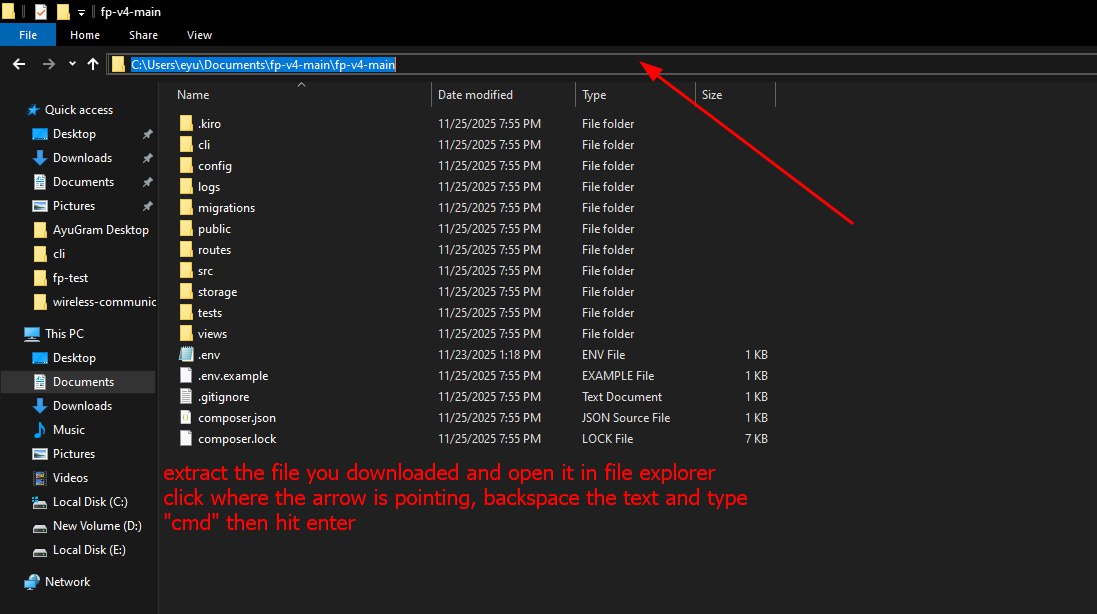Open New Volume (D:) drive
Screen dimensions: 1097x614
pyautogui.click(x=97, y=526)
